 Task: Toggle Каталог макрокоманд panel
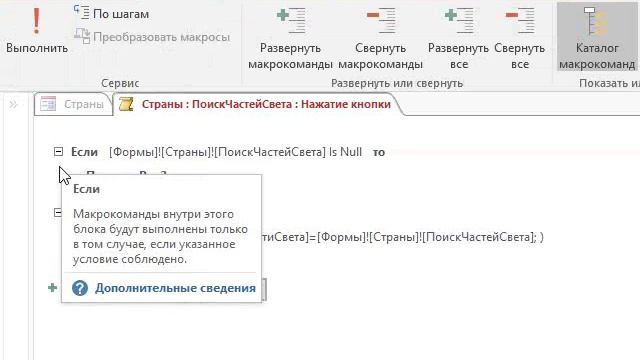coord(597,37)
